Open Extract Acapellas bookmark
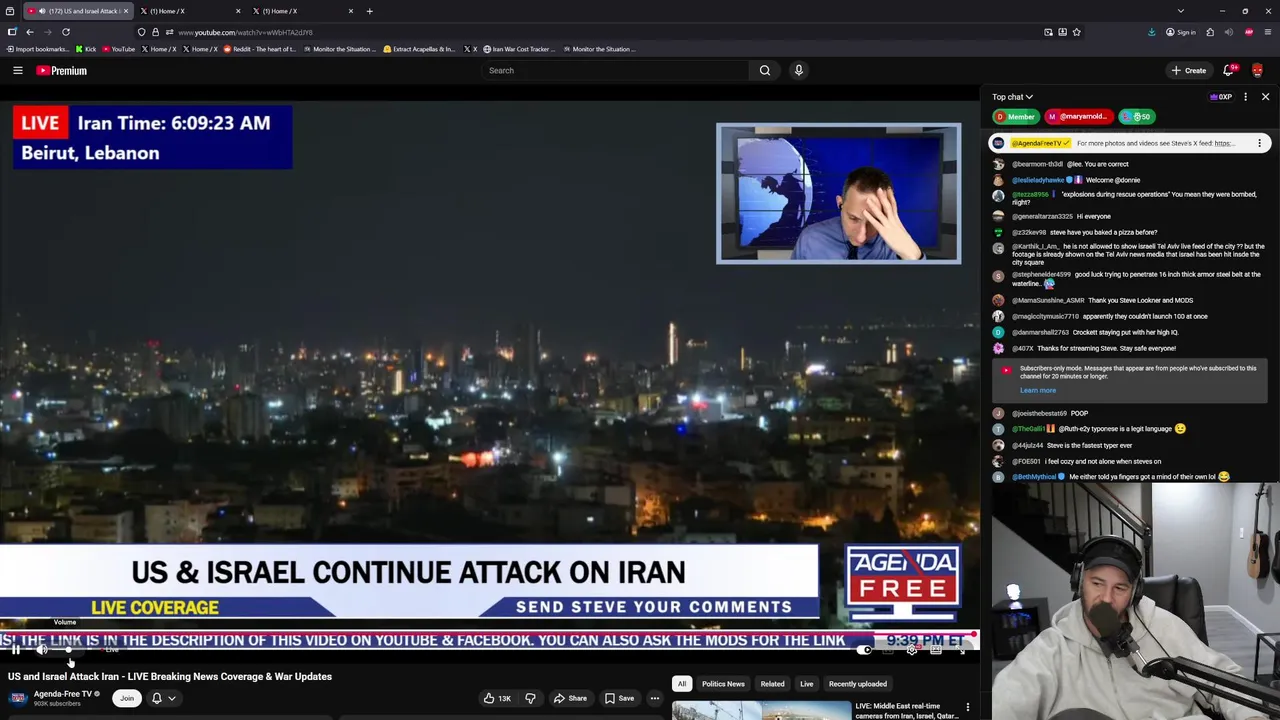Viewport: 1280px width, 720px height. click(419, 49)
